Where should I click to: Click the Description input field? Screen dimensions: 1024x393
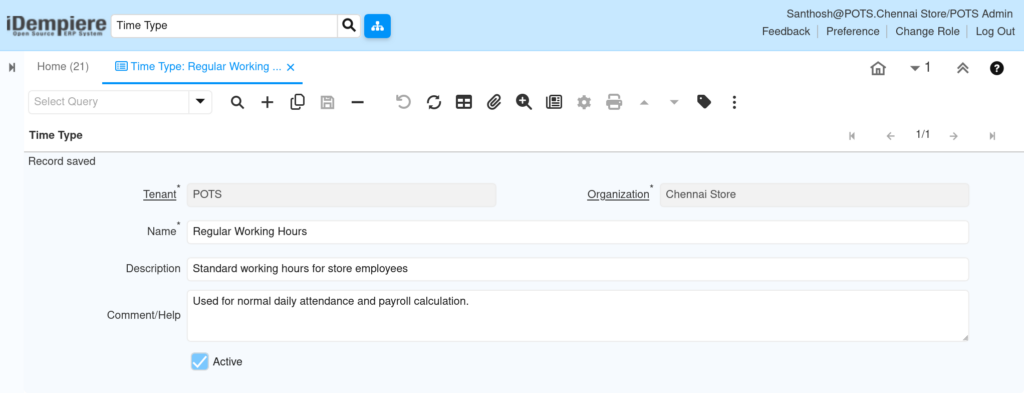(577, 269)
